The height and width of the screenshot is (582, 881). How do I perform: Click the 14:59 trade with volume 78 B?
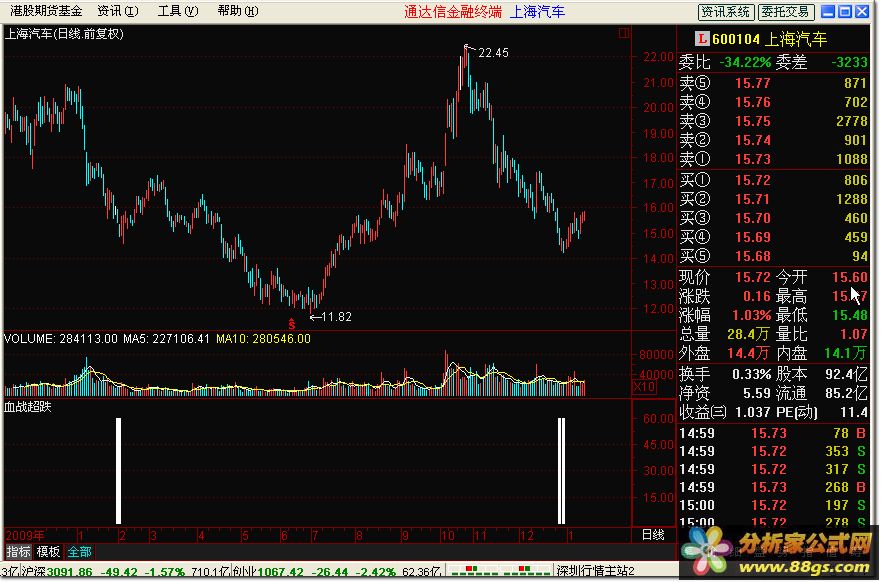(x=773, y=433)
